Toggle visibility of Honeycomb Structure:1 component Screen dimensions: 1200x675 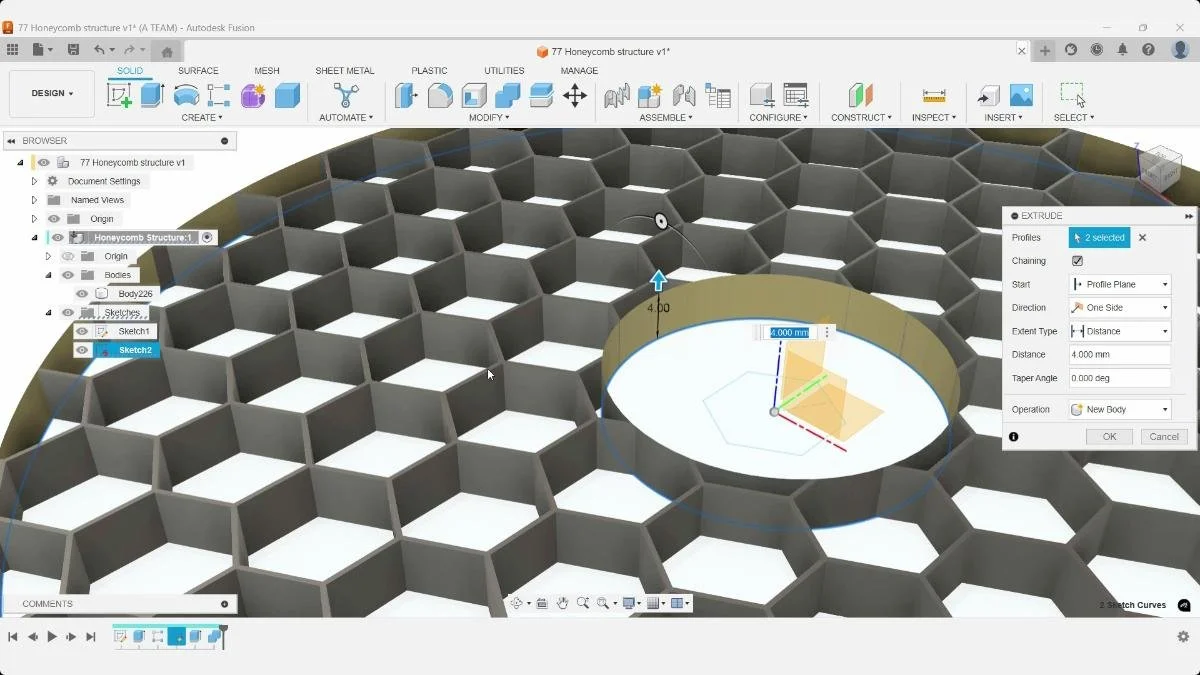[x=58, y=238]
